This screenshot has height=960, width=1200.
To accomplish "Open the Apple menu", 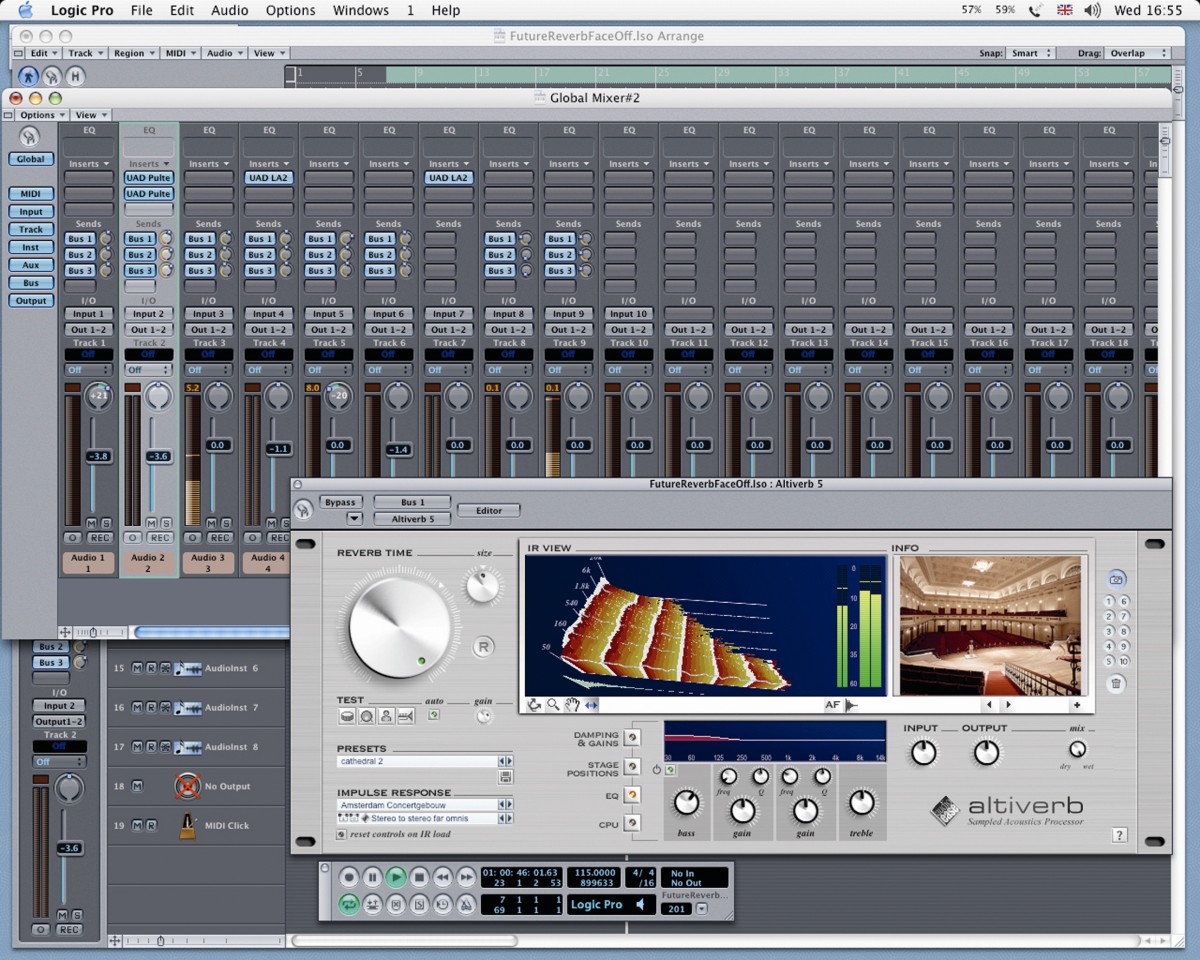I will click(x=26, y=10).
